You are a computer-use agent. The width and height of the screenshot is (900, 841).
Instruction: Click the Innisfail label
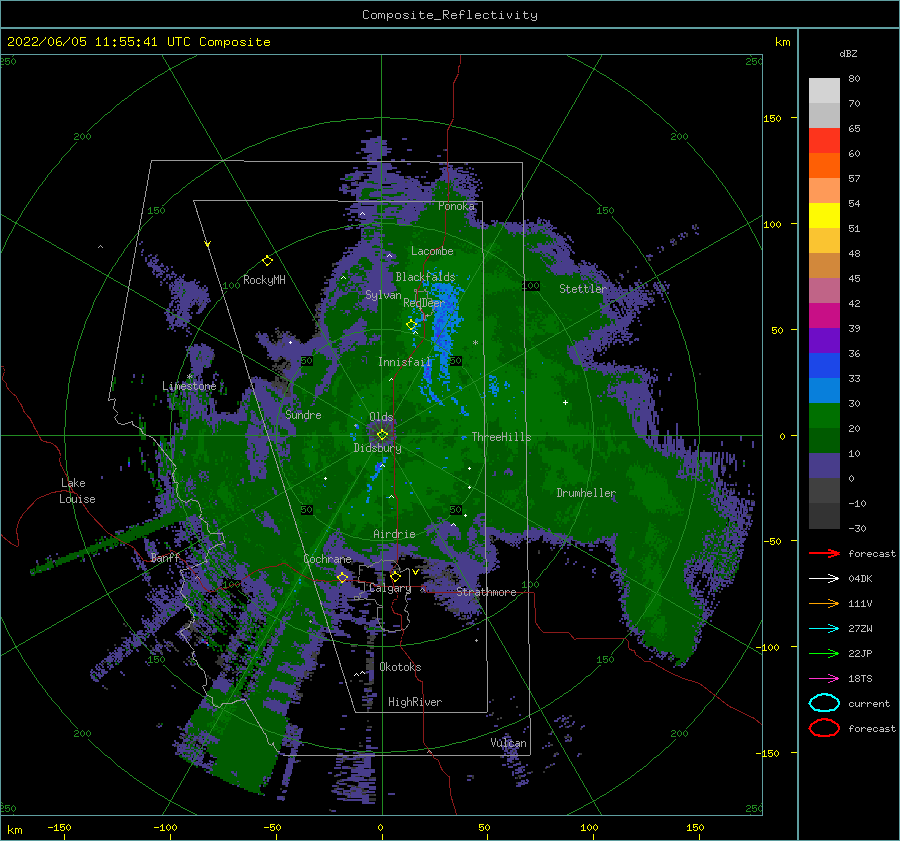[x=405, y=362]
